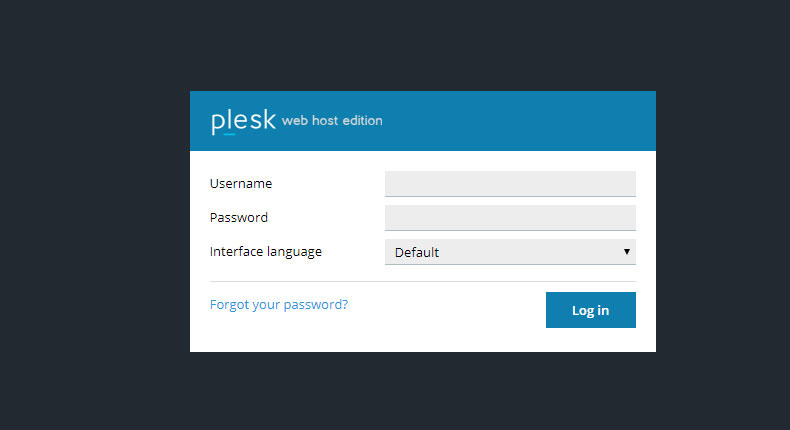Click the Username label
This screenshot has width=790, height=430.
tap(241, 184)
